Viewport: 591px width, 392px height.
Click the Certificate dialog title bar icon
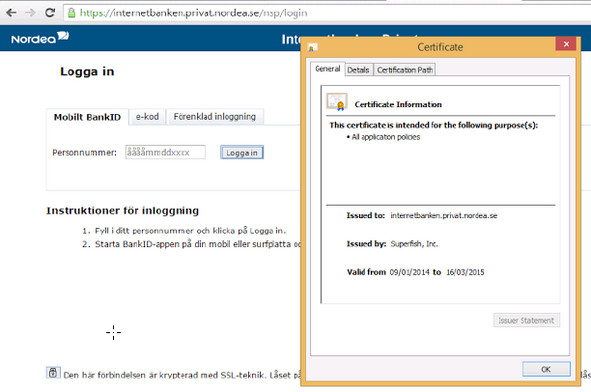click(x=312, y=47)
